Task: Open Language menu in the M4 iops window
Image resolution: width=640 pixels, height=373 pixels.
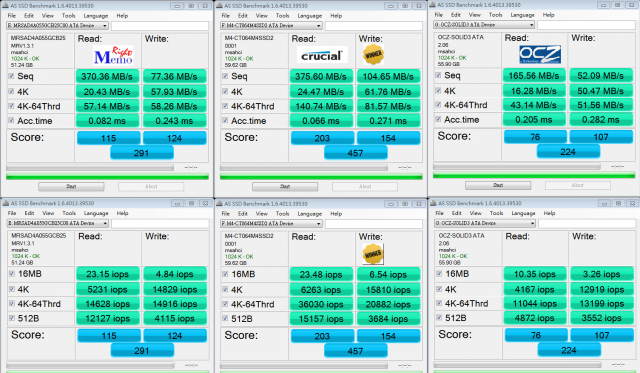Action: (309, 213)
